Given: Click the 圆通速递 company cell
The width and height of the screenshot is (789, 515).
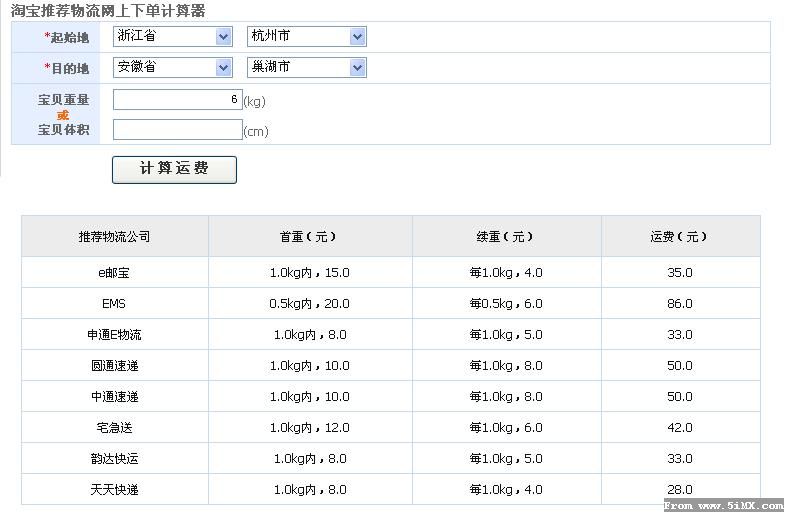Looking at the screenshot, I should click(x=115, y=365).
